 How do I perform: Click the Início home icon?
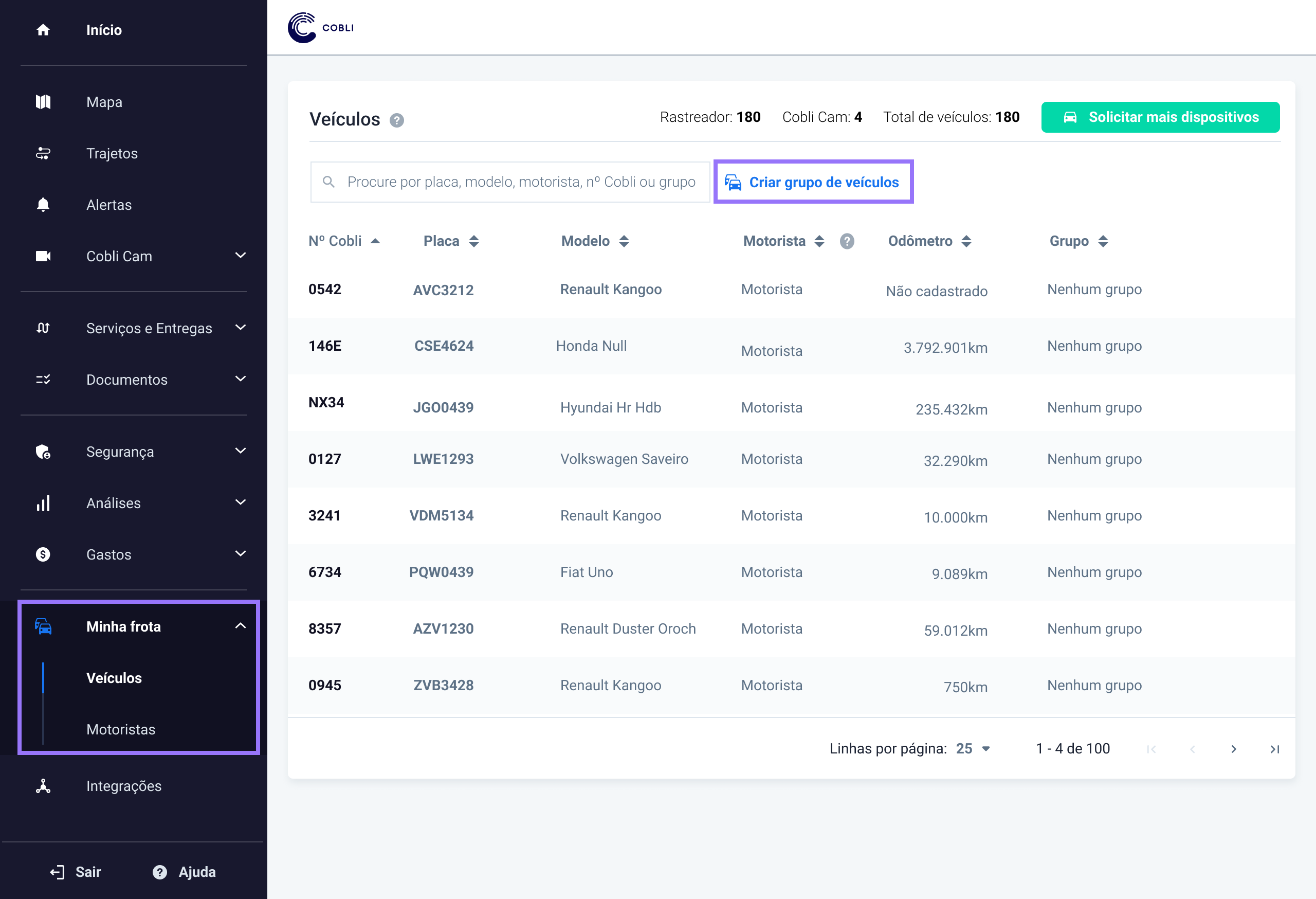[x=43, y=30]
